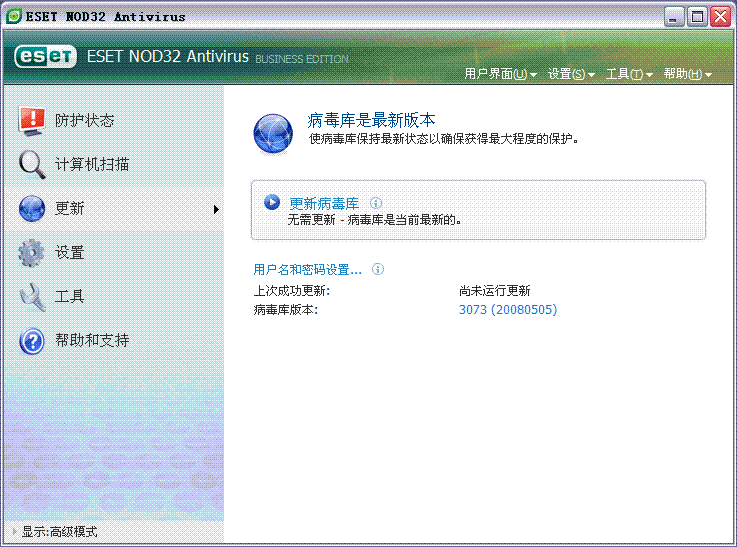Open the top 设置(S) dropdown menu
This screenshot has width=737, height=547.
coord(571,74)
